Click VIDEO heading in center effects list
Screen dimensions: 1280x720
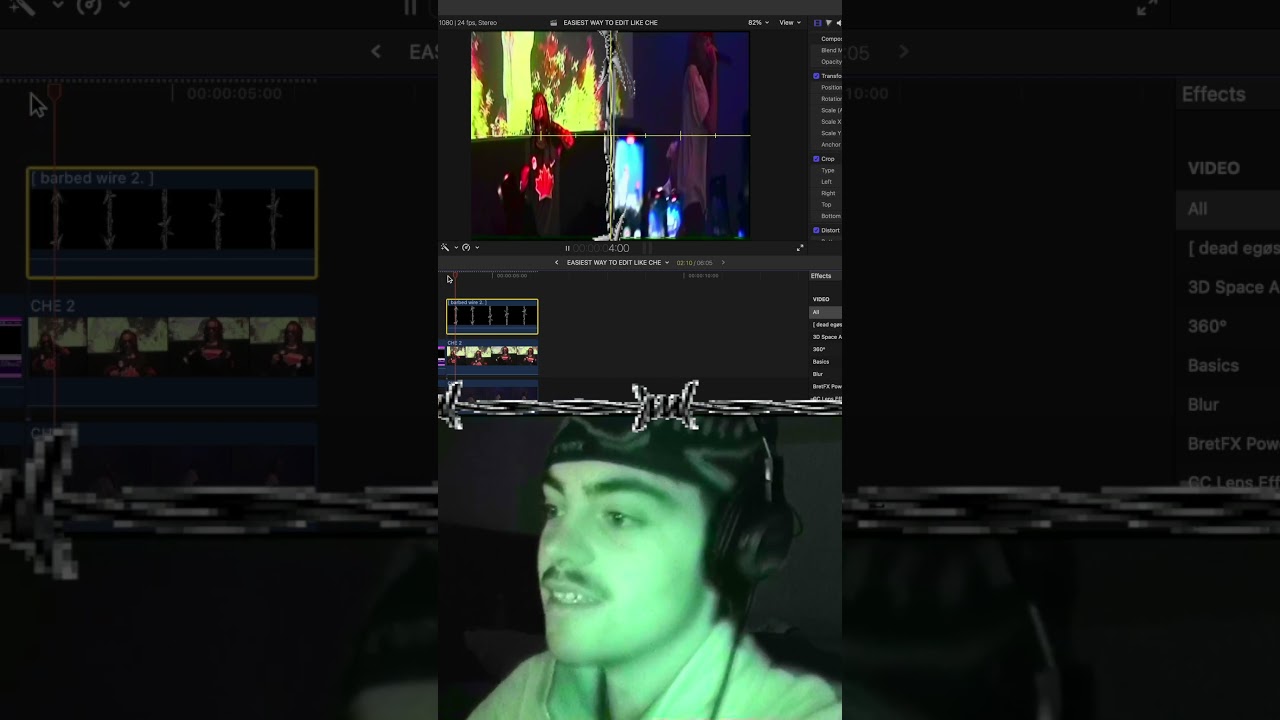(x=821, y=299)
